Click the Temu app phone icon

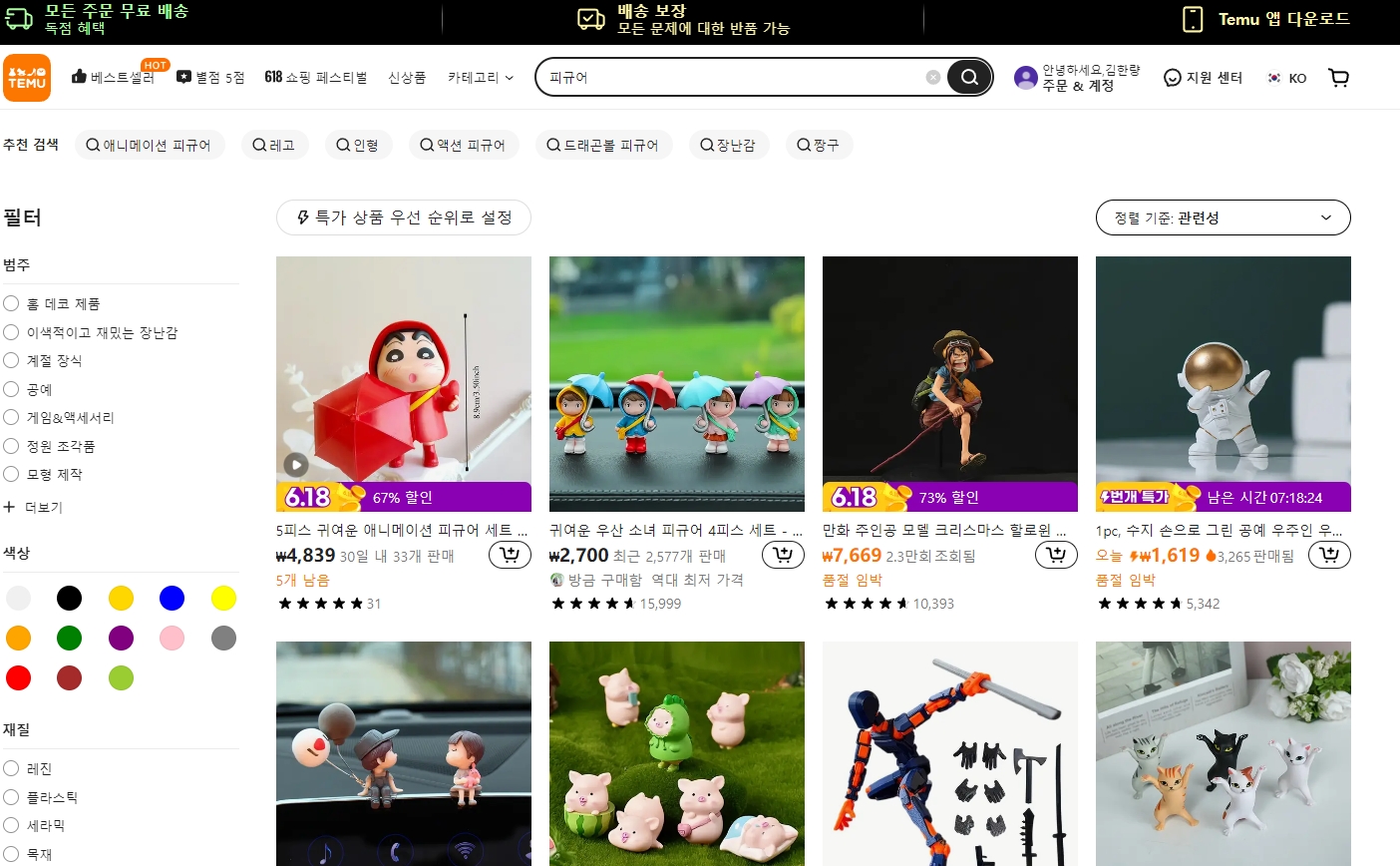pyautogui.click(x=1193, y=19)
